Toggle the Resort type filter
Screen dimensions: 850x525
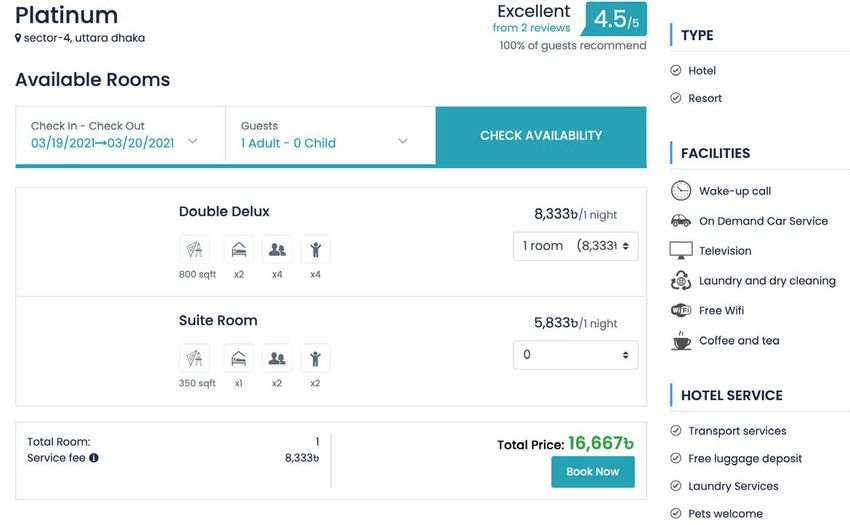(675, 98)
